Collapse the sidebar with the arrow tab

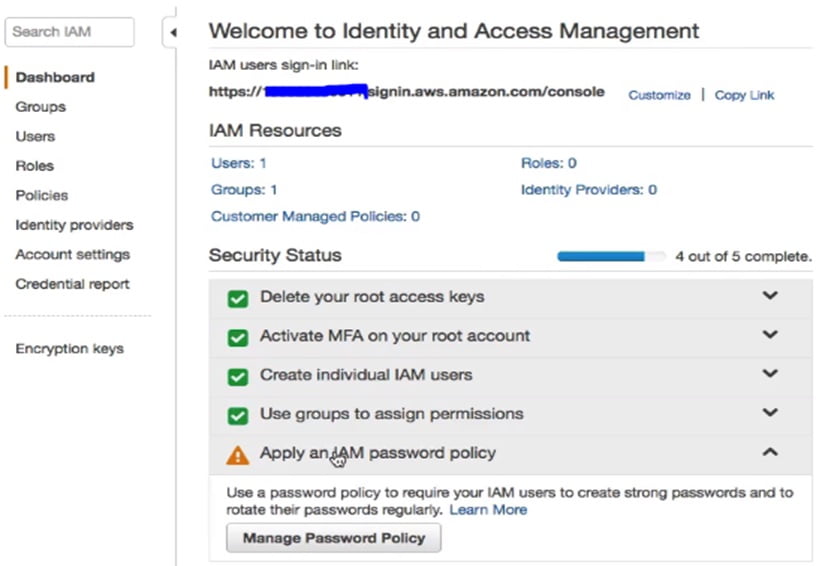pyautogui.click(x=170, y=32)
